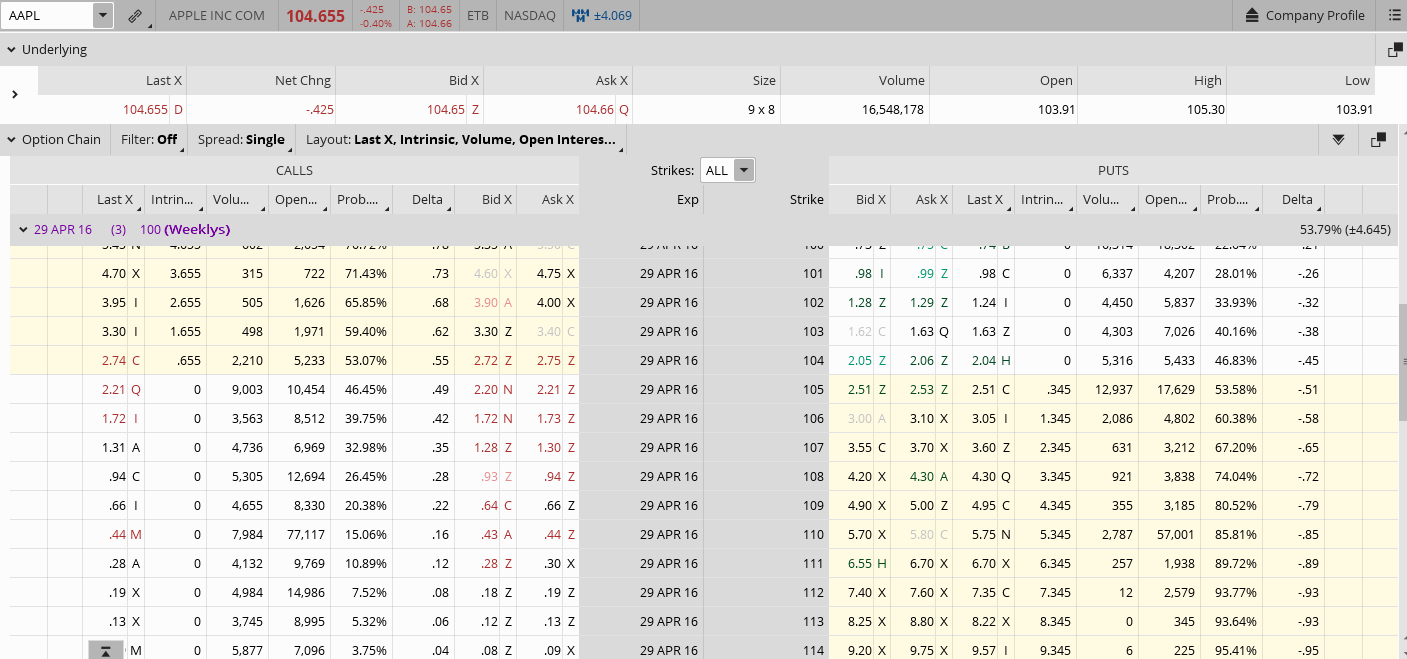Click the AAPL symbol input field

[x=47, y=16]
